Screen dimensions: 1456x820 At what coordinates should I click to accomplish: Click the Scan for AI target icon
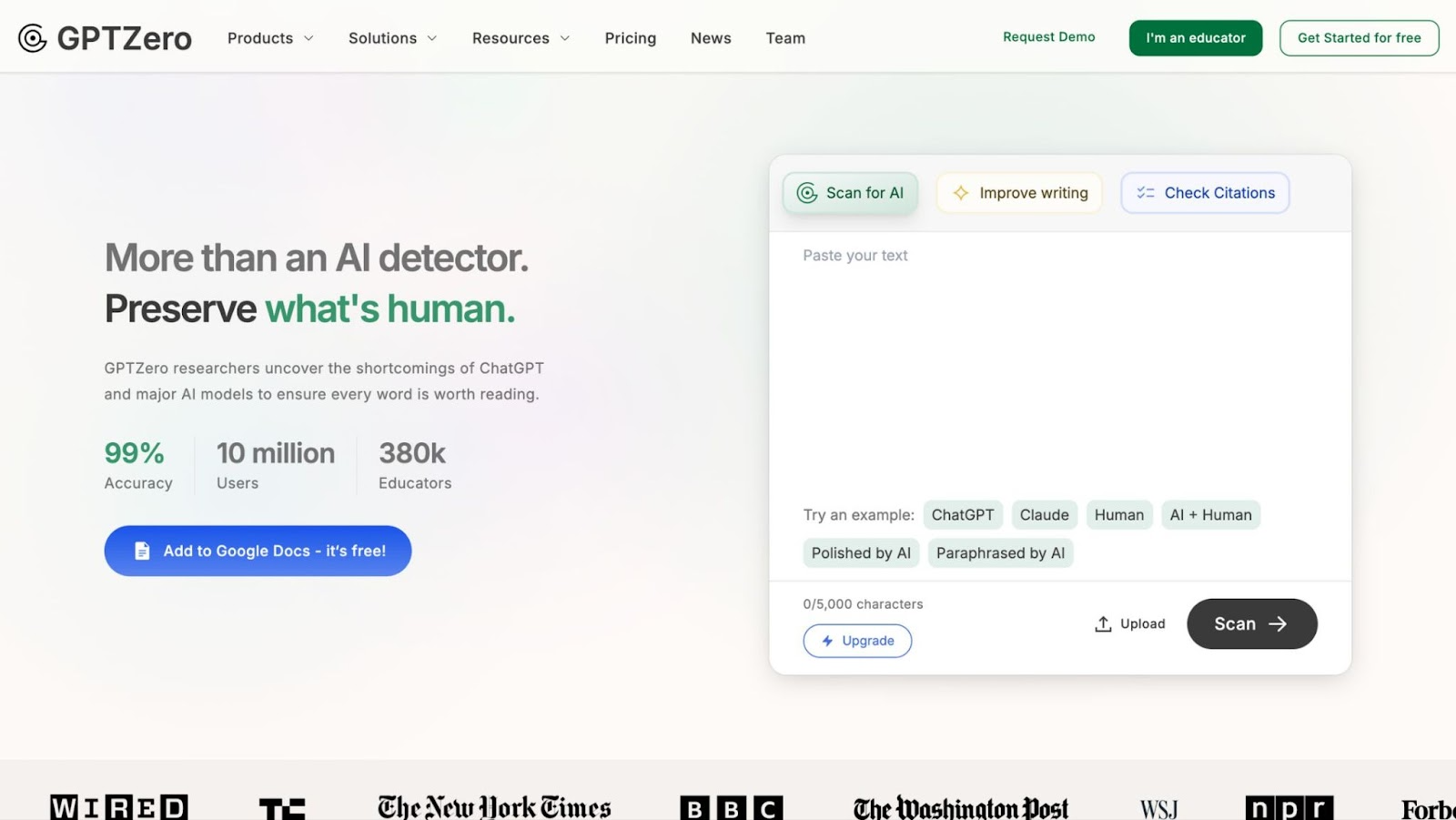coord(807,193)
